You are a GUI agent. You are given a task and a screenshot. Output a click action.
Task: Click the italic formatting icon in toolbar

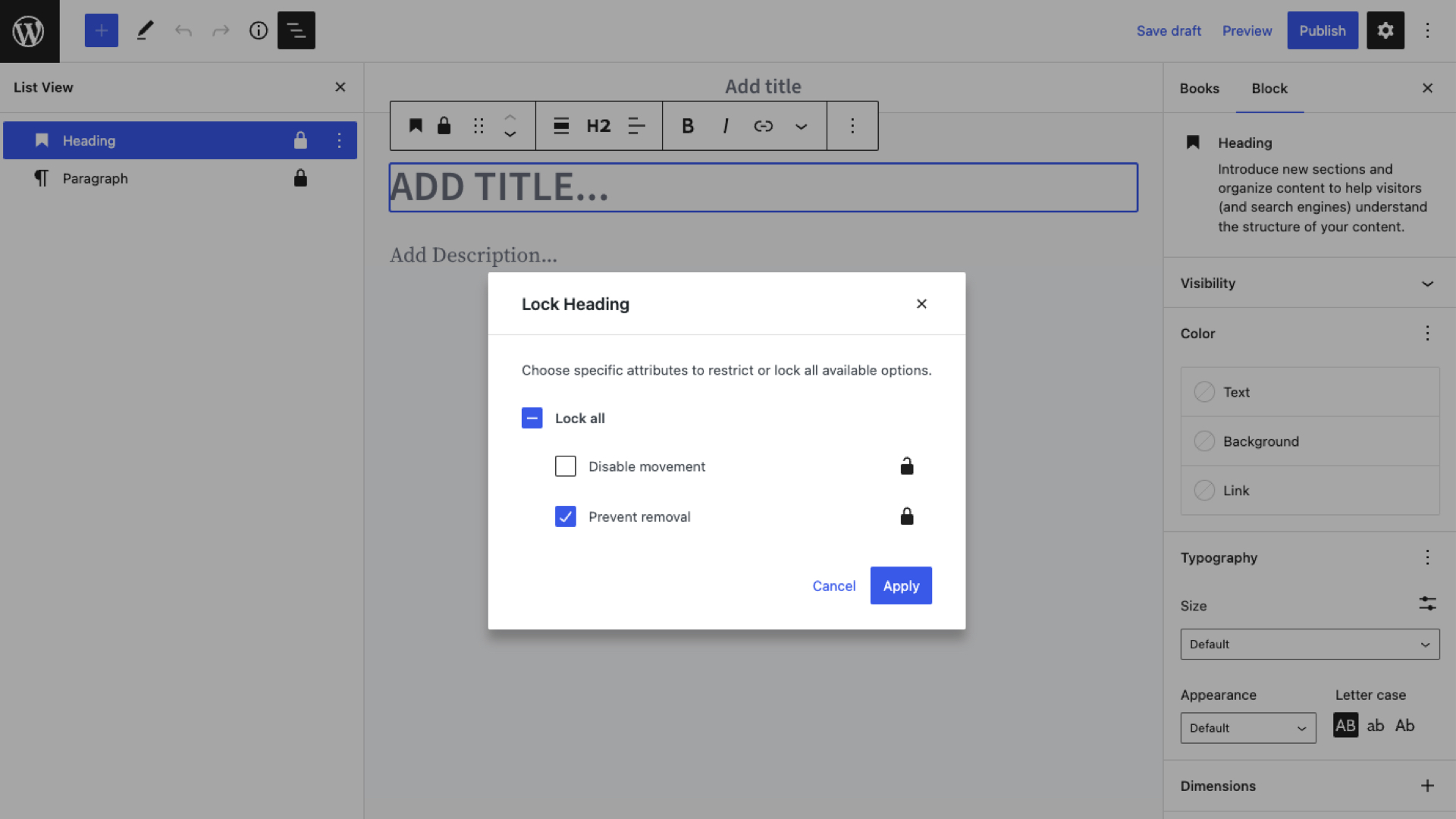pos(724,125)
